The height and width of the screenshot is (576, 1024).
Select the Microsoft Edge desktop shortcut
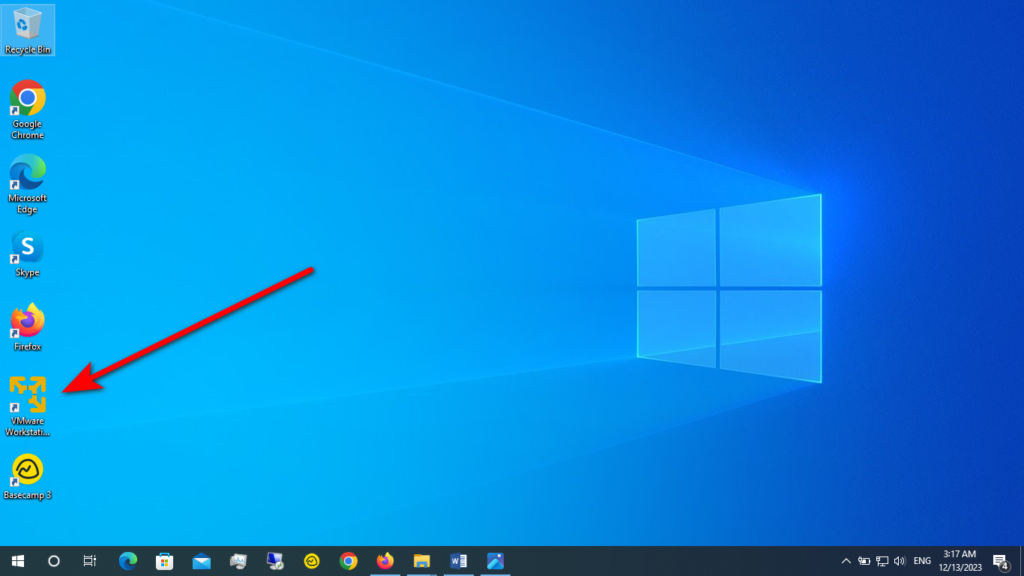tap(27, 184)
